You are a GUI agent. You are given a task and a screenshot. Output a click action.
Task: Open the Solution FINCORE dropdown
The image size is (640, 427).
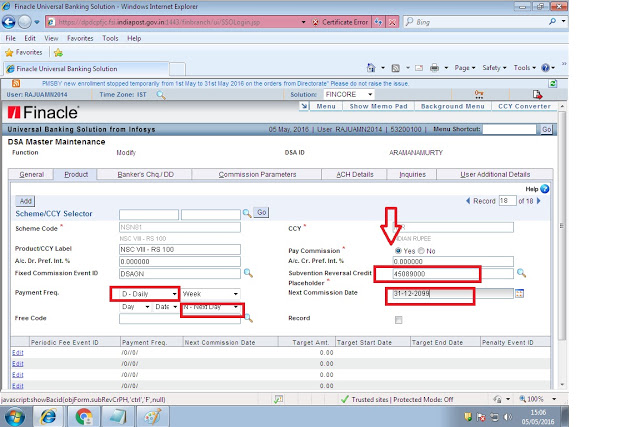[349, 94]
